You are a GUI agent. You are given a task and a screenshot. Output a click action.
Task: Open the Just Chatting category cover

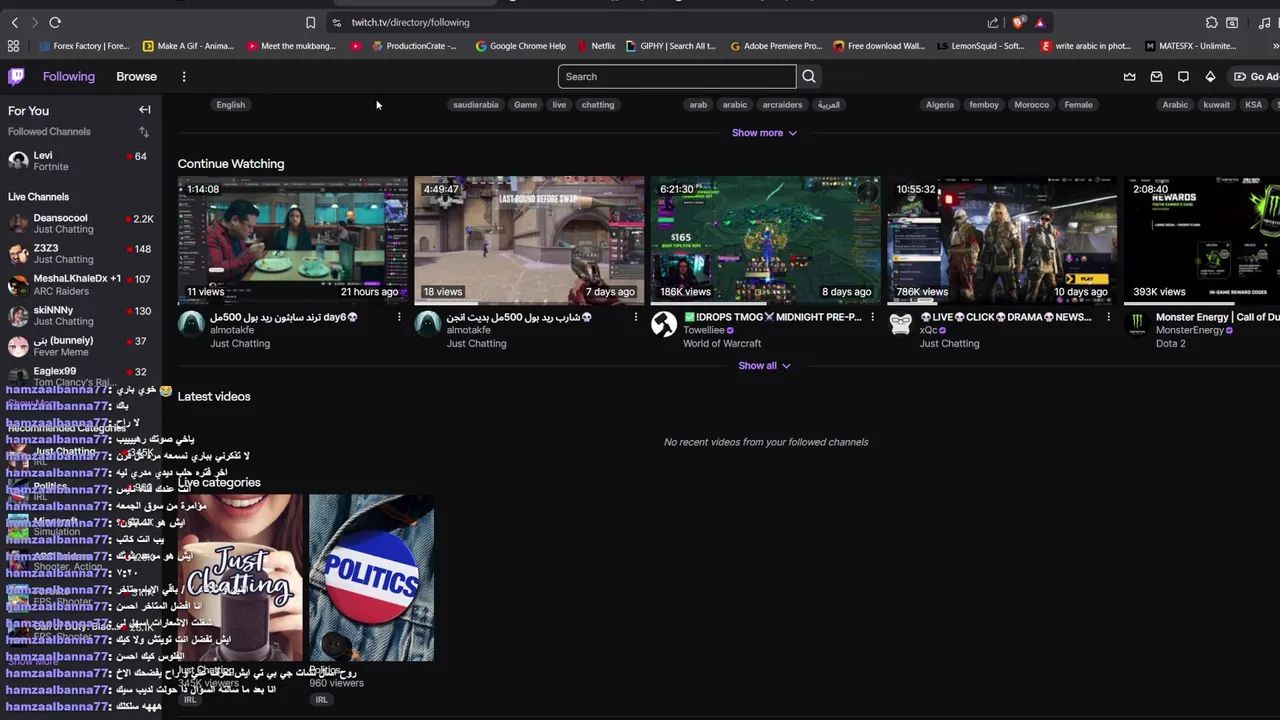(240, 578)
